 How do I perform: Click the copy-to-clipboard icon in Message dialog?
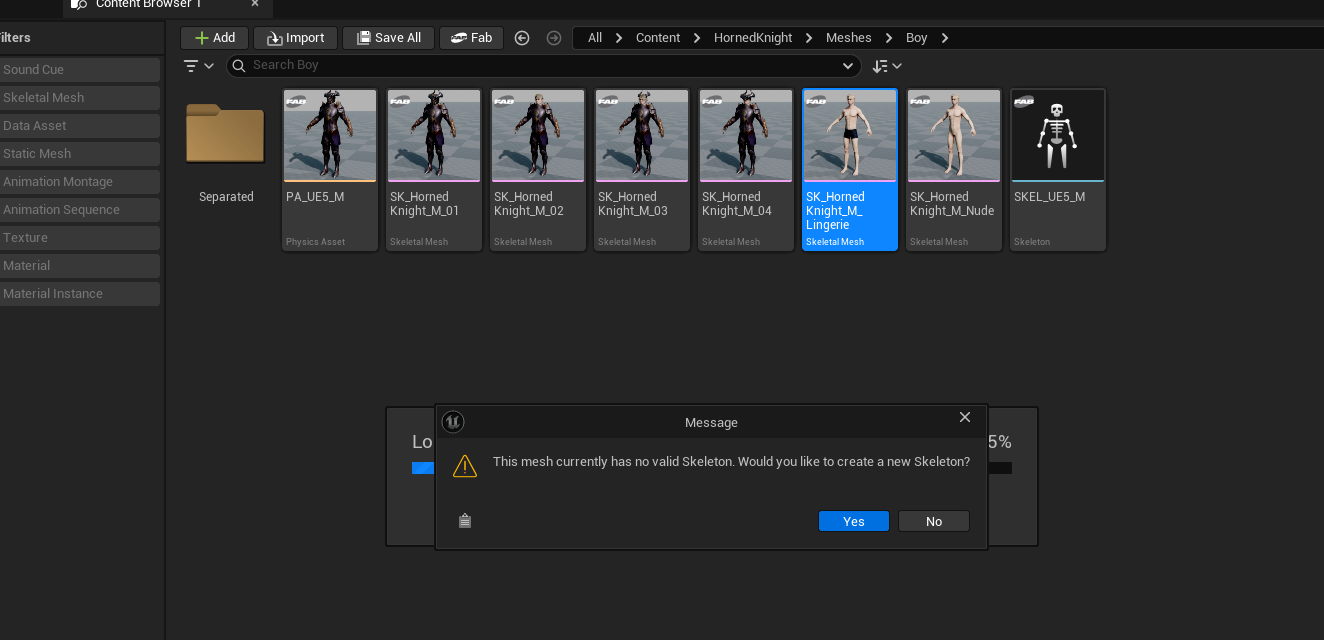[x=465, y=521]
